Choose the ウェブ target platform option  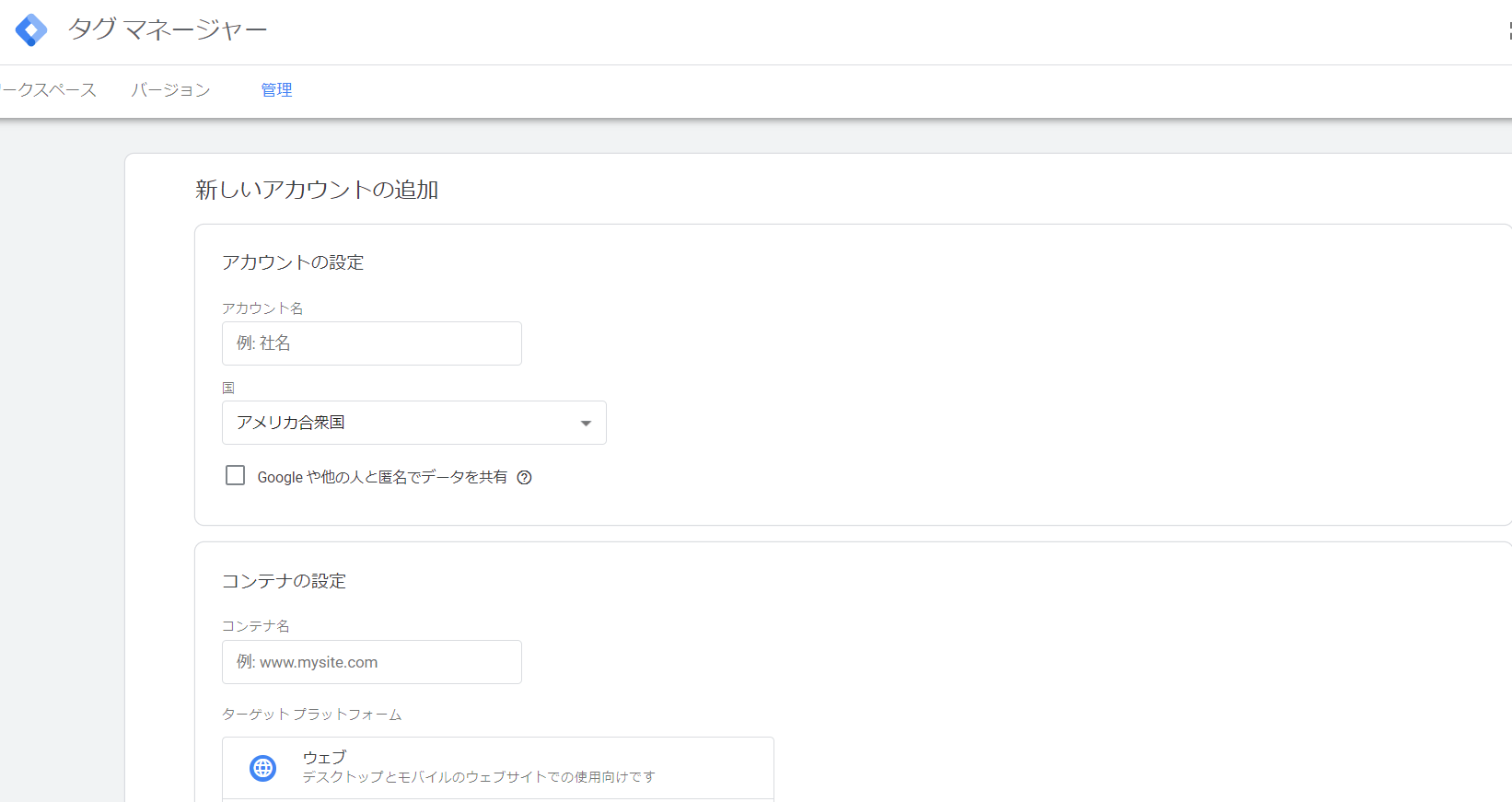click(x=498, y=768)
